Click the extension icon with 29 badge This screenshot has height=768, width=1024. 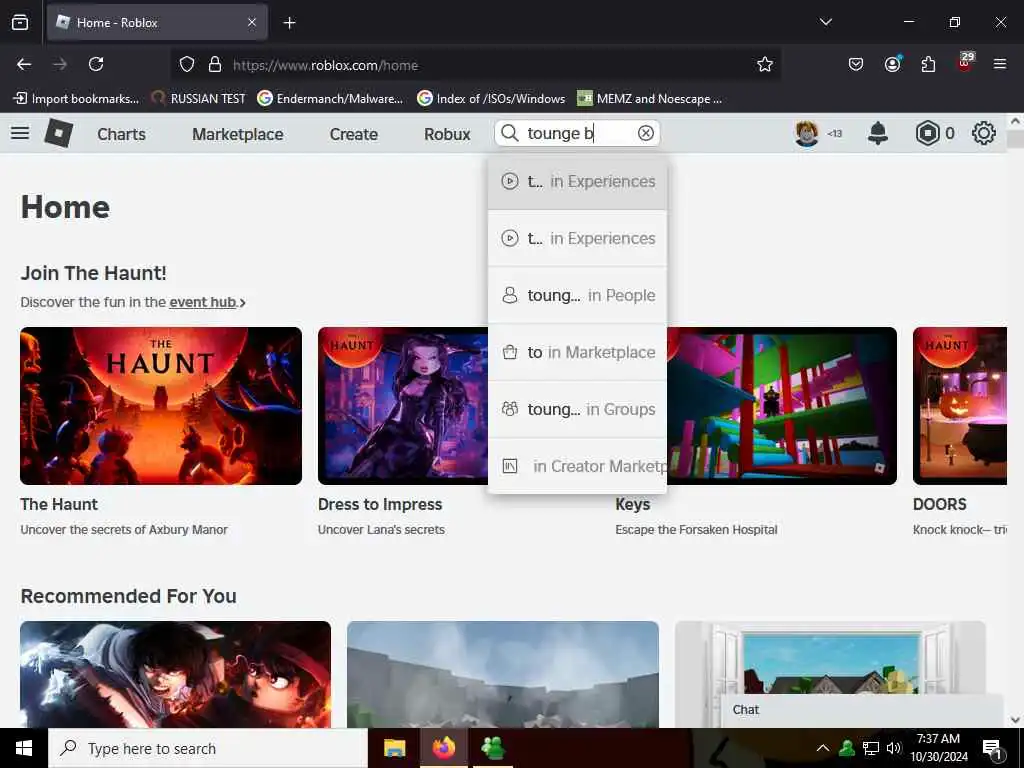point(965,63)
